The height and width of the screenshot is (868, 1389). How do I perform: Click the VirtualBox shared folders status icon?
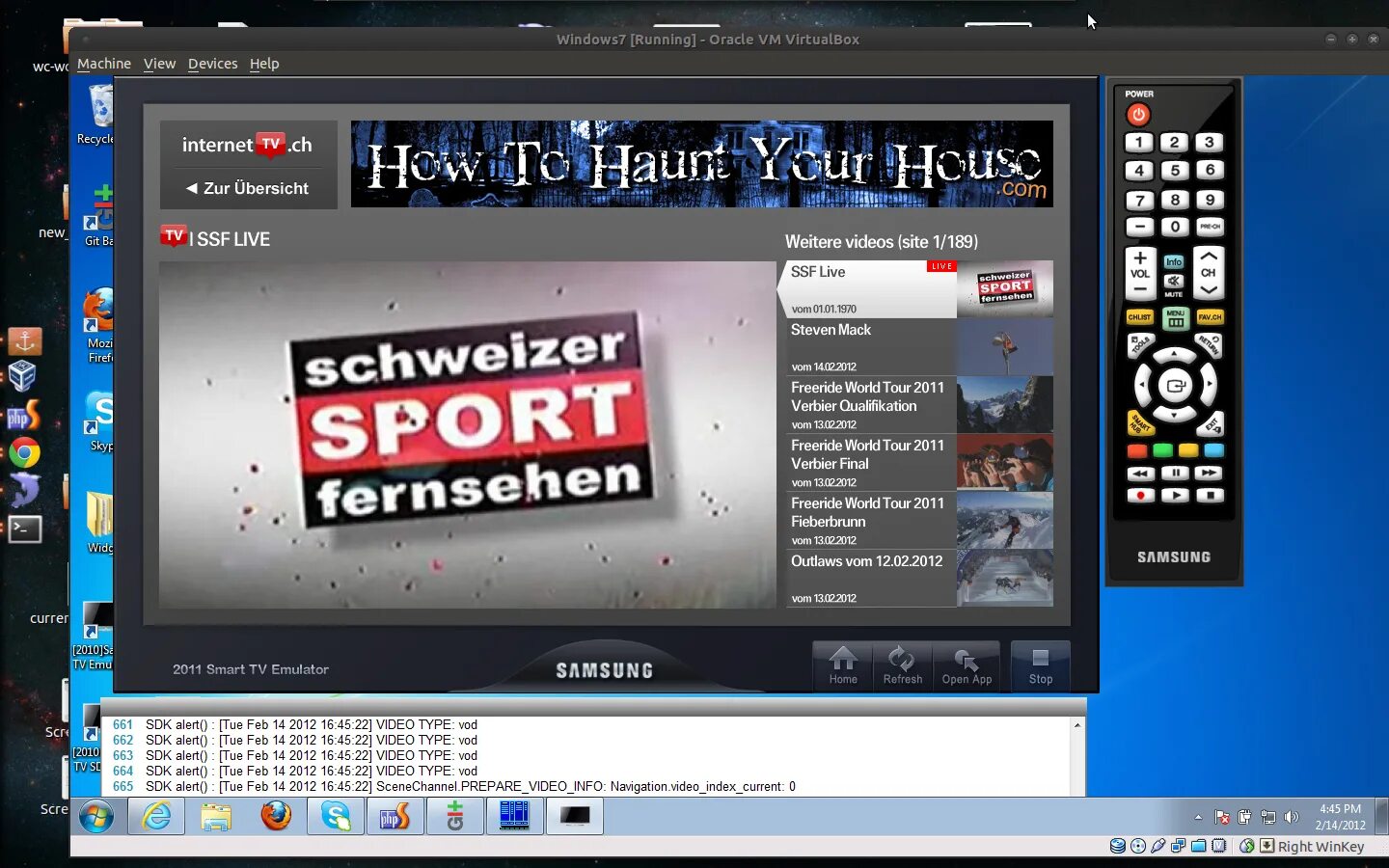[1199, 846]
